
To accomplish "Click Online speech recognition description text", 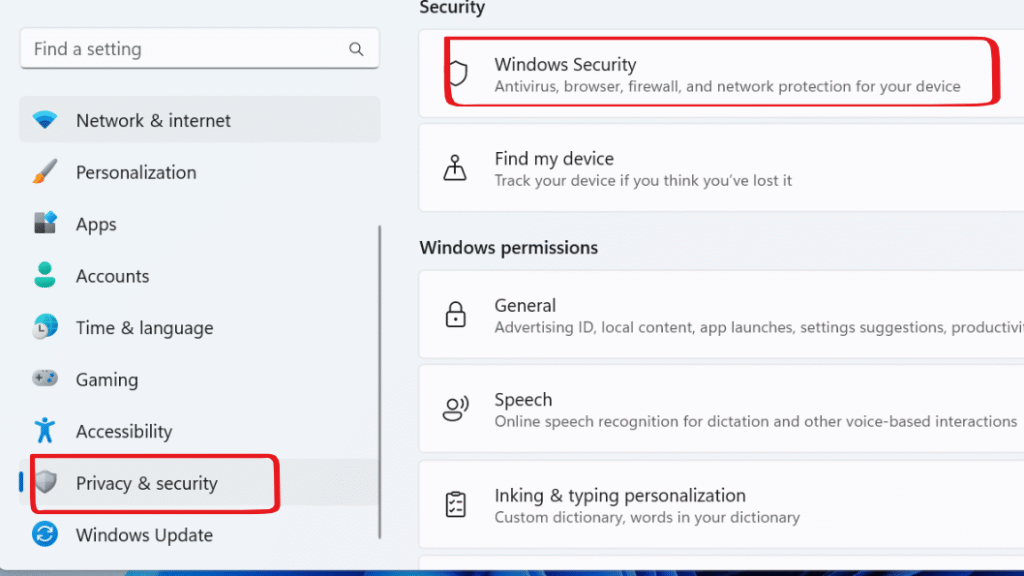I will point(756,421).
